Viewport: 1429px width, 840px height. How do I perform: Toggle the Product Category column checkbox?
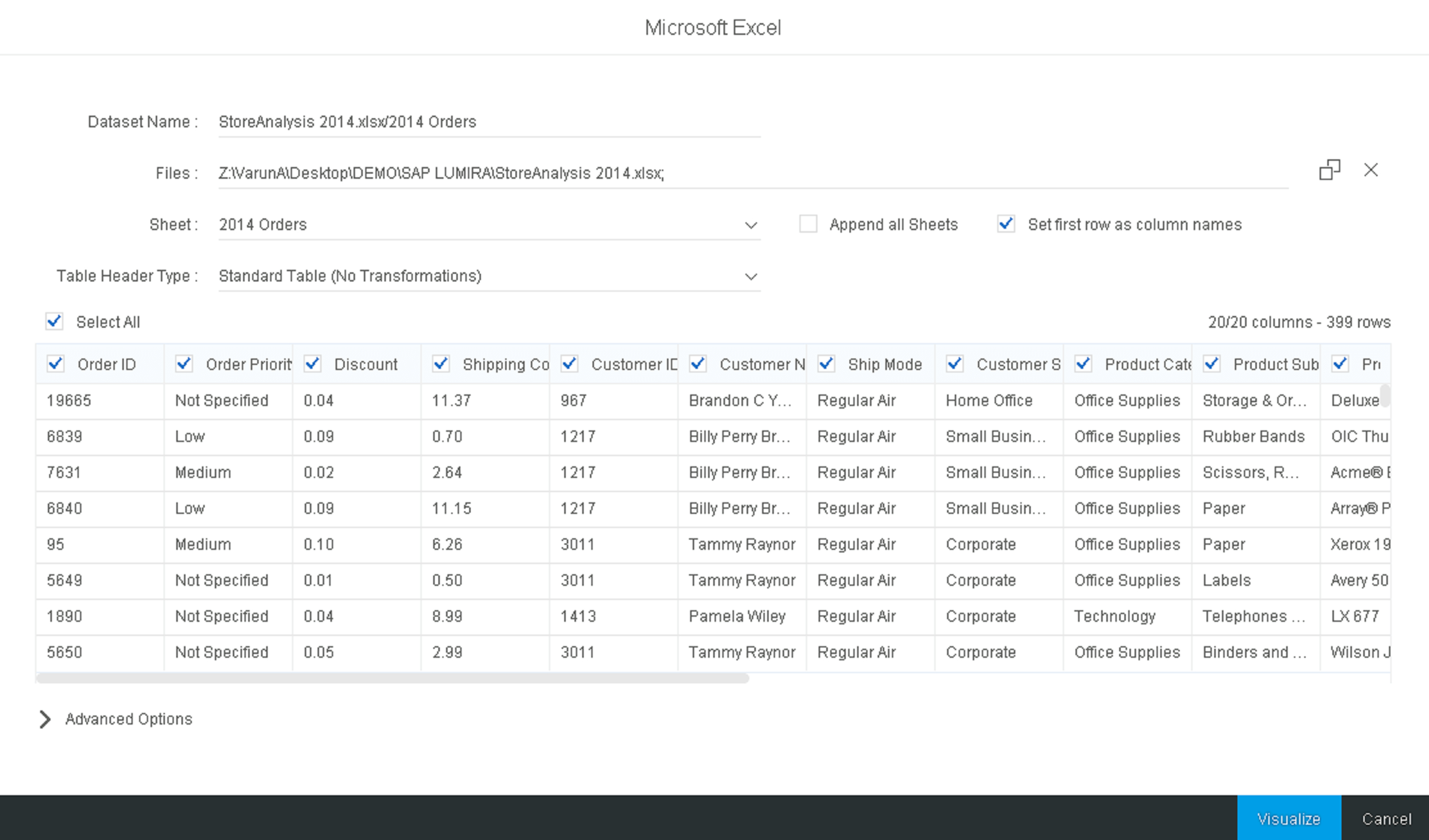click(x=1084, y=364)
